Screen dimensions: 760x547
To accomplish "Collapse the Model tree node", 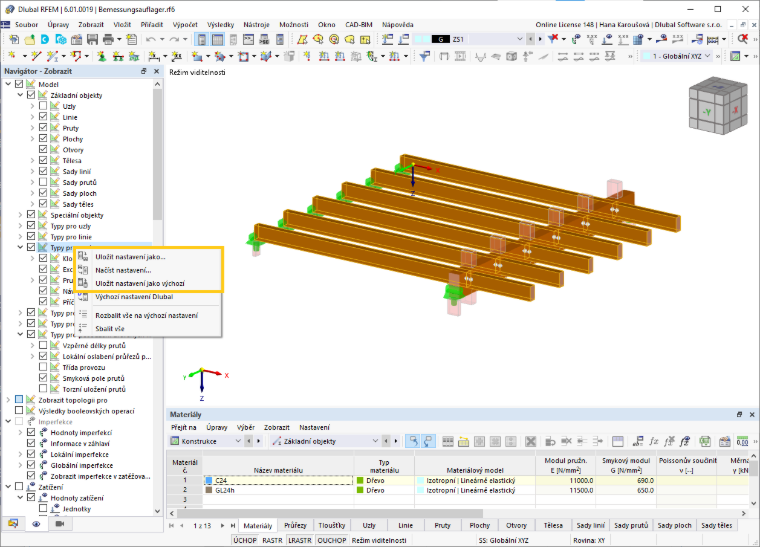I will (x=8, y=84).
